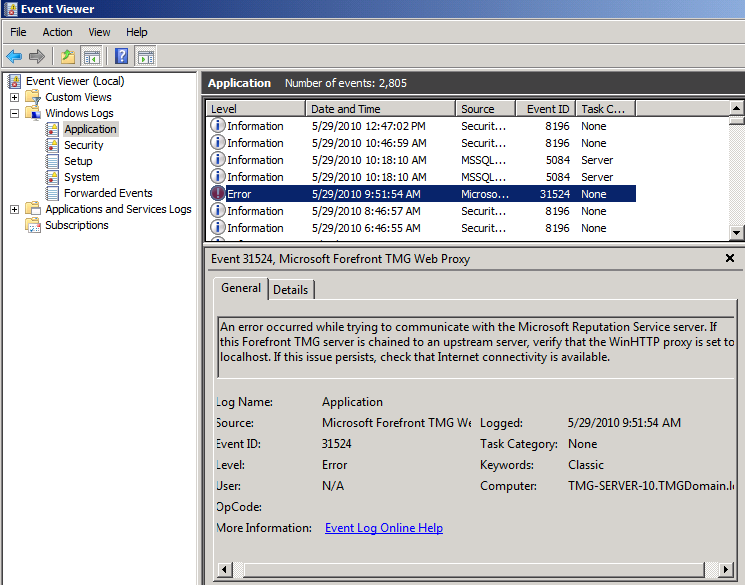Click the Keywords value Classic
Screen dimensions: 745x585
(586, 465)
